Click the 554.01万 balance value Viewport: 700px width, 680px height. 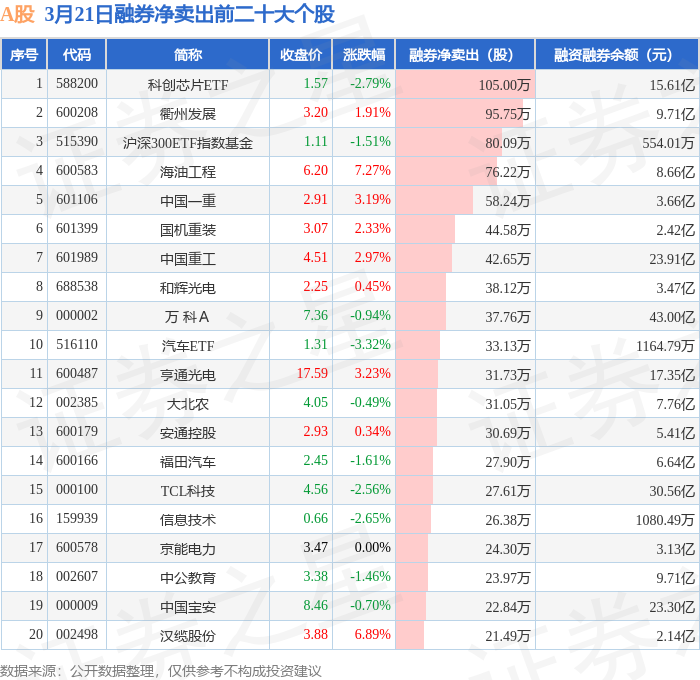click(x=668, y=143)
